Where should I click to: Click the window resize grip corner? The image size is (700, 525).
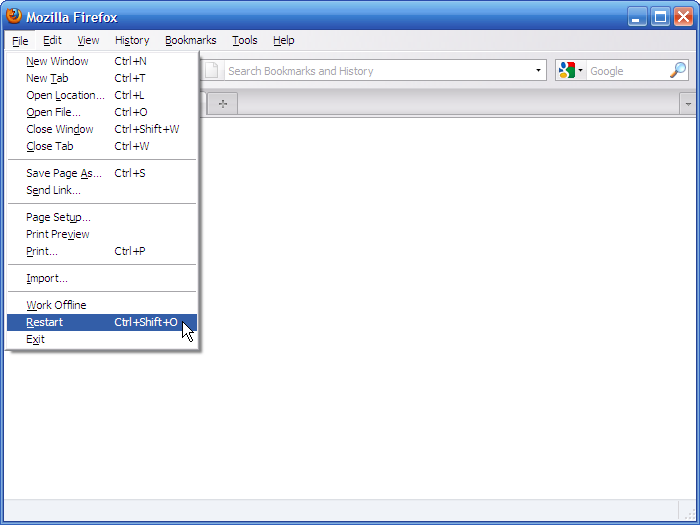pos(689,514)
